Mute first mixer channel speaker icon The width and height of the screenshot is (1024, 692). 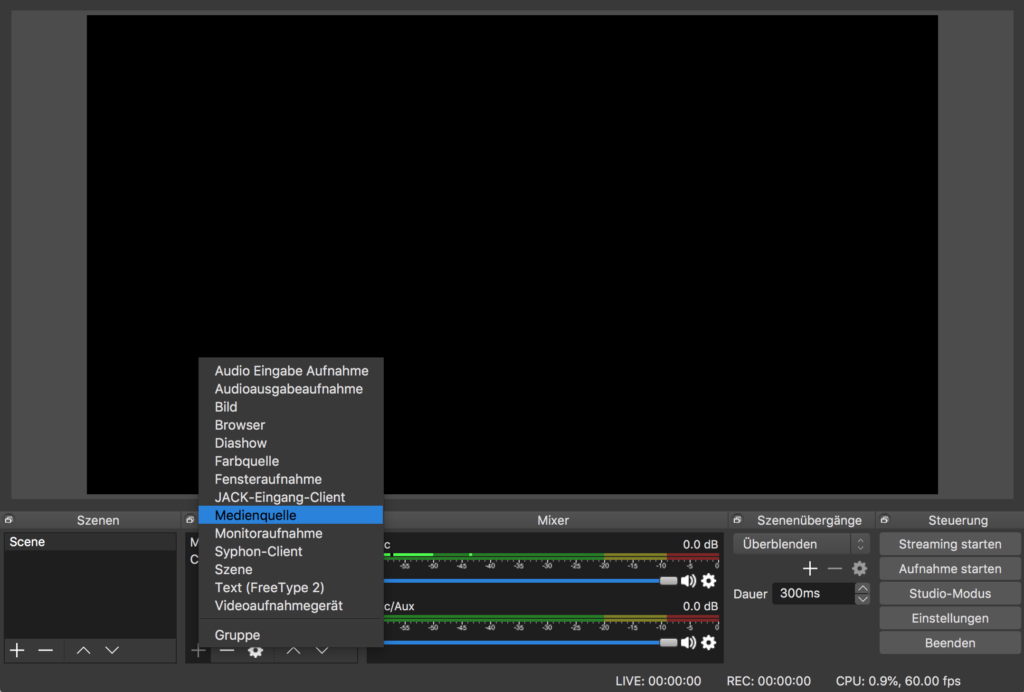pos(688,580)
